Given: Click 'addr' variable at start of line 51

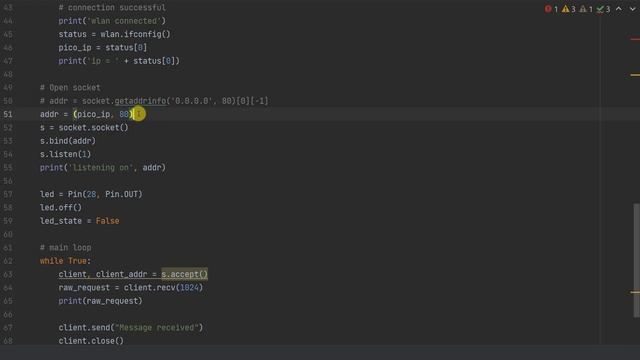Looking at the screenshot, I should (49, 114).
